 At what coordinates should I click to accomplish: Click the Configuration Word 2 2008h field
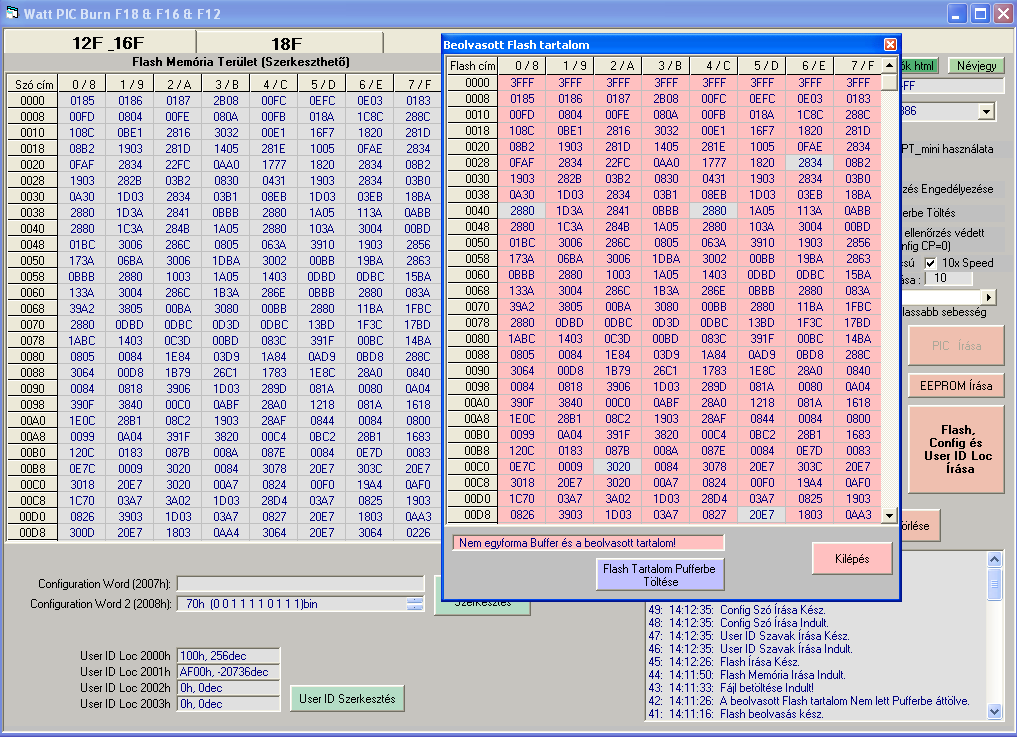tap(292, 604)
